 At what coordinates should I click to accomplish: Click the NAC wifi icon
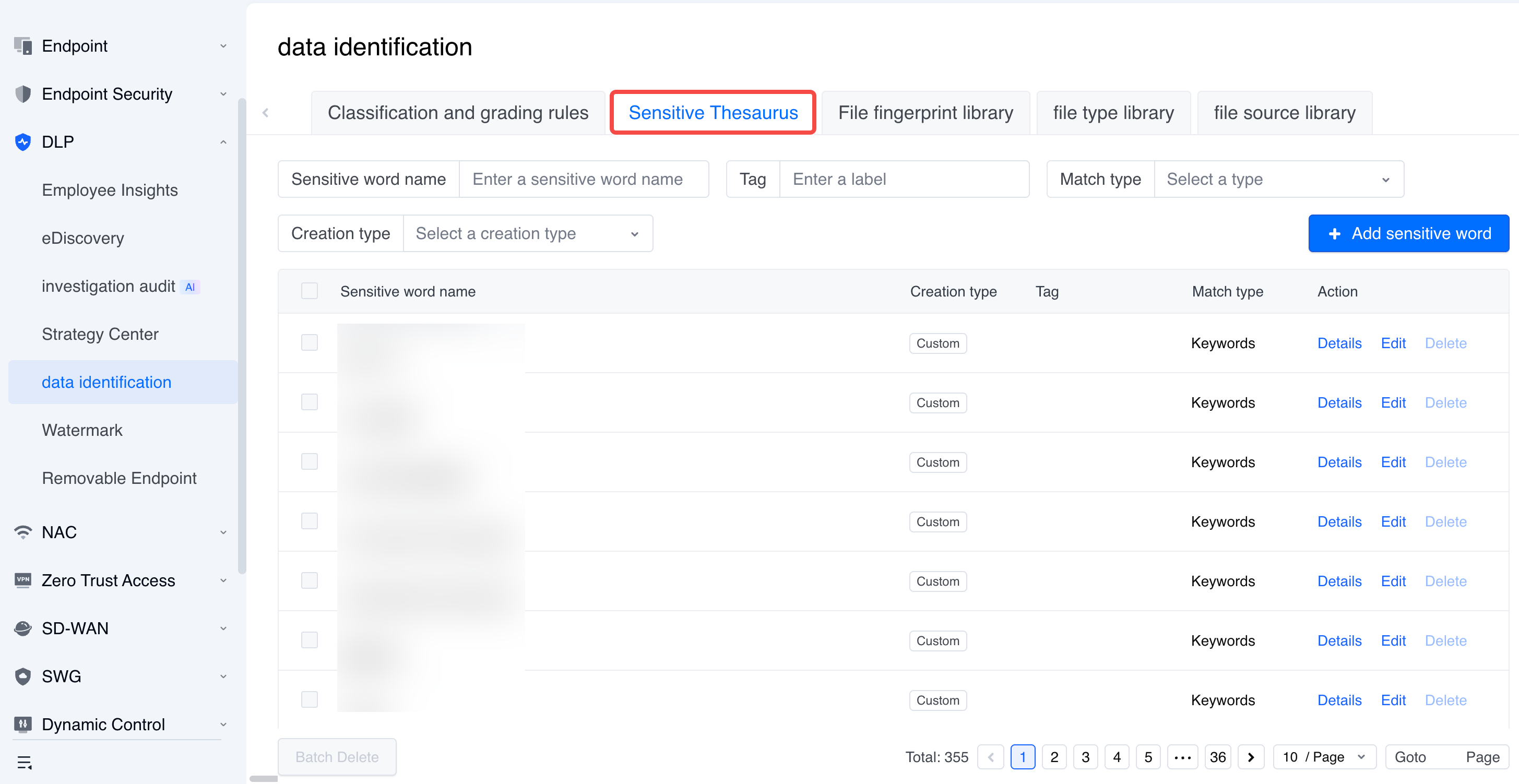point(22,532)
